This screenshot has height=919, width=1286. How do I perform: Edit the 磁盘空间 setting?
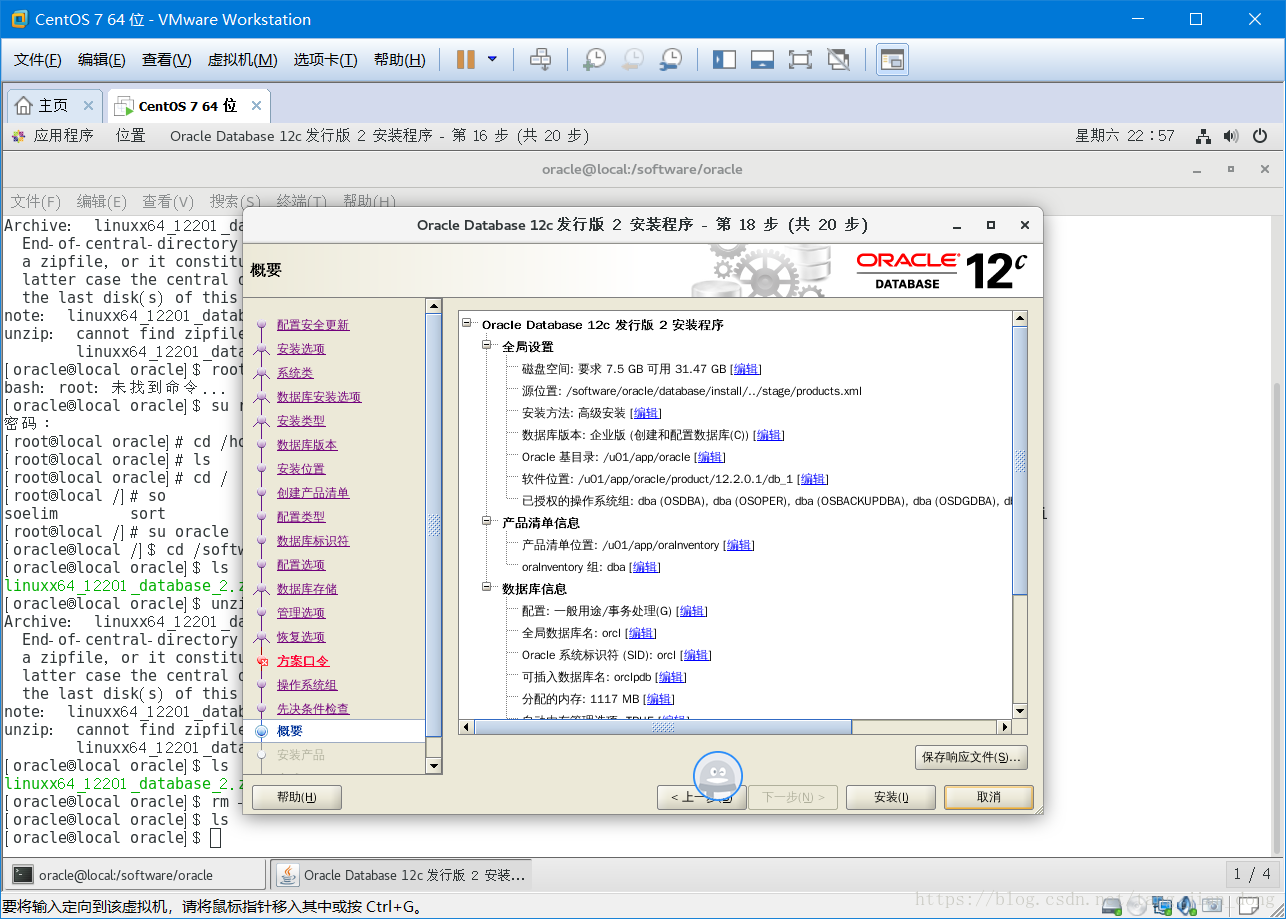tap(746, 369)
